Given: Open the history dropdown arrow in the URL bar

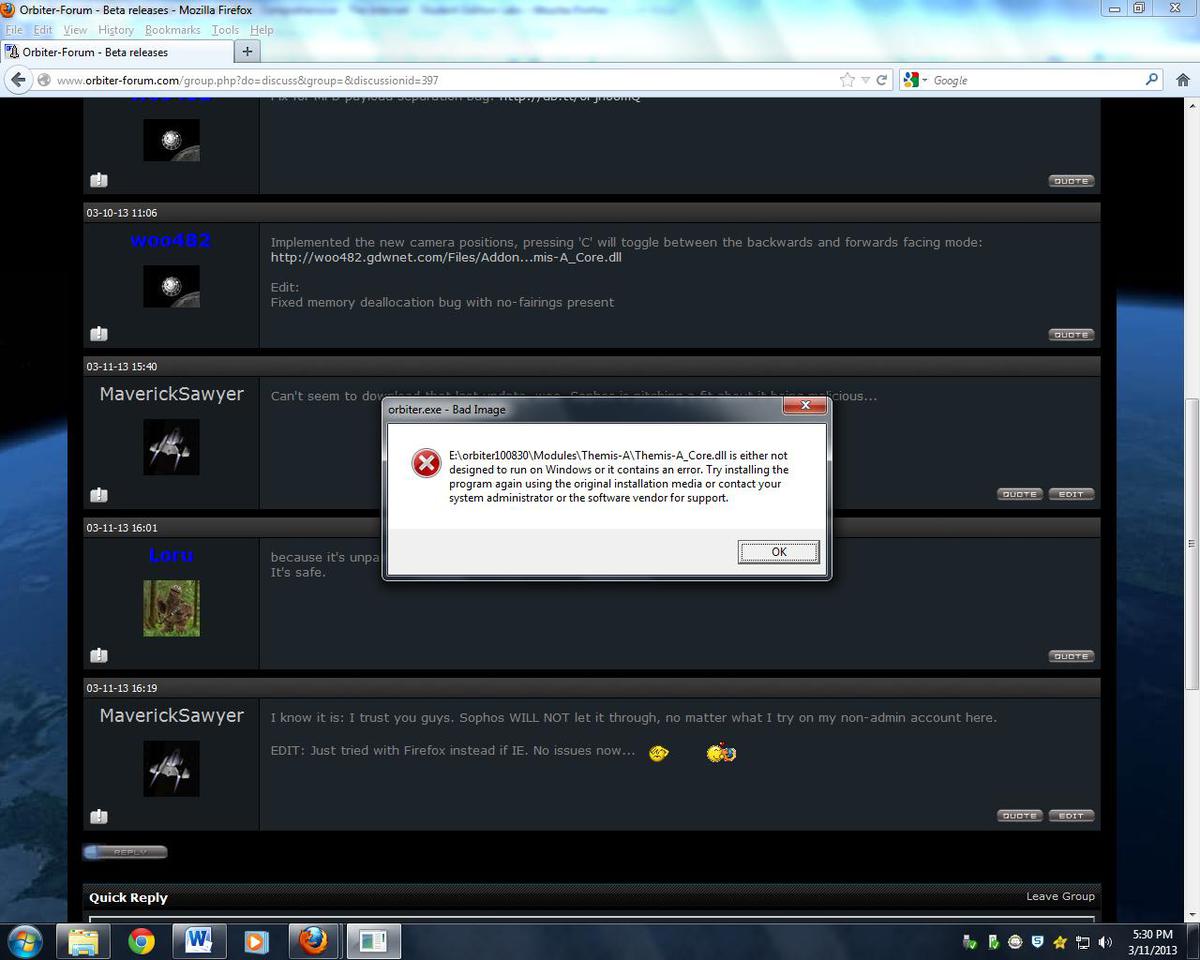Looking at the screenshot, I should coord(866,80).
